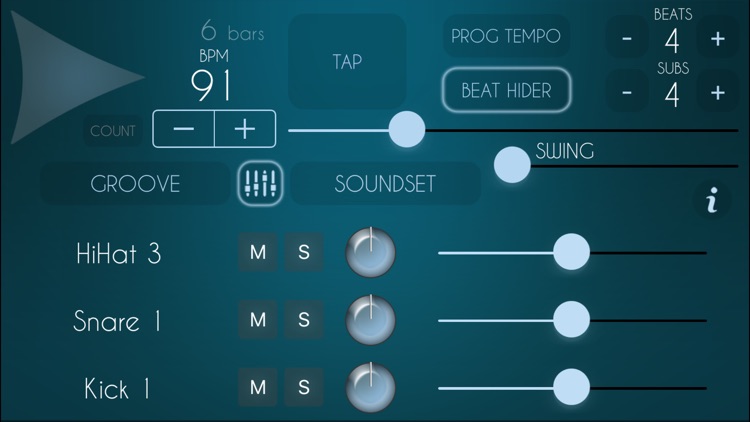Click the HiHat 3 pan knob
Screen dimensions: 750x422
coord(371,252)
